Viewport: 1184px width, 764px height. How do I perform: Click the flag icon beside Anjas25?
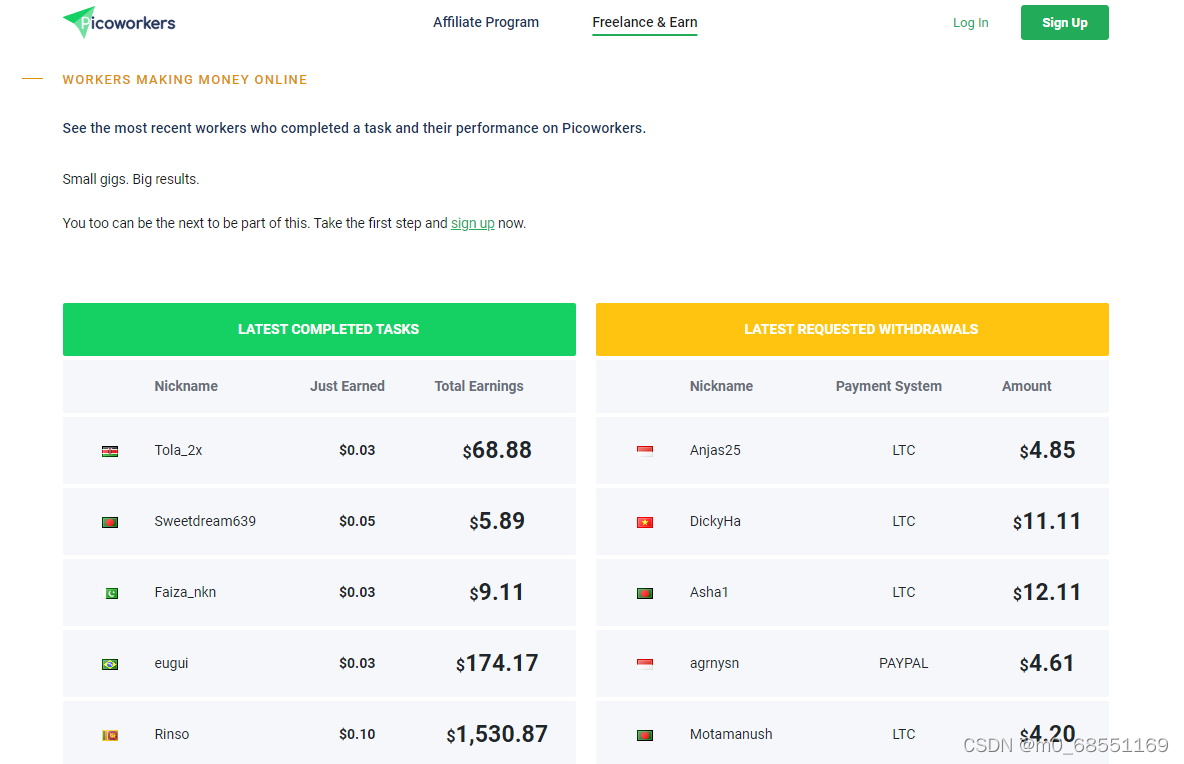click(645, 451)
